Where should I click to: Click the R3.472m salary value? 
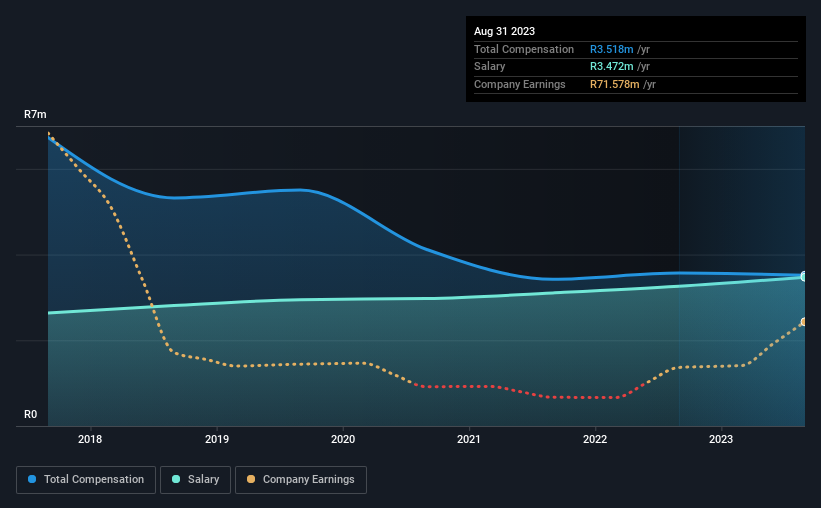pyautogui.click(x=612, y=67)
